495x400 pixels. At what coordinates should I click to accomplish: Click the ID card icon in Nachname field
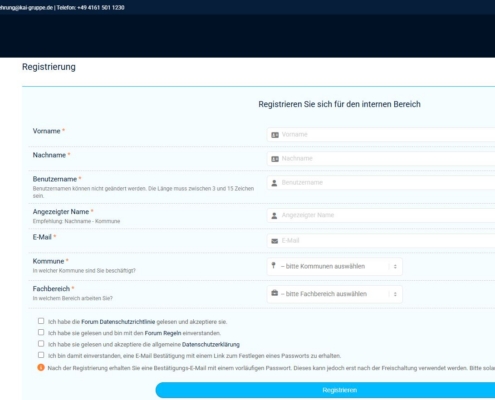(x=275, y=159)
